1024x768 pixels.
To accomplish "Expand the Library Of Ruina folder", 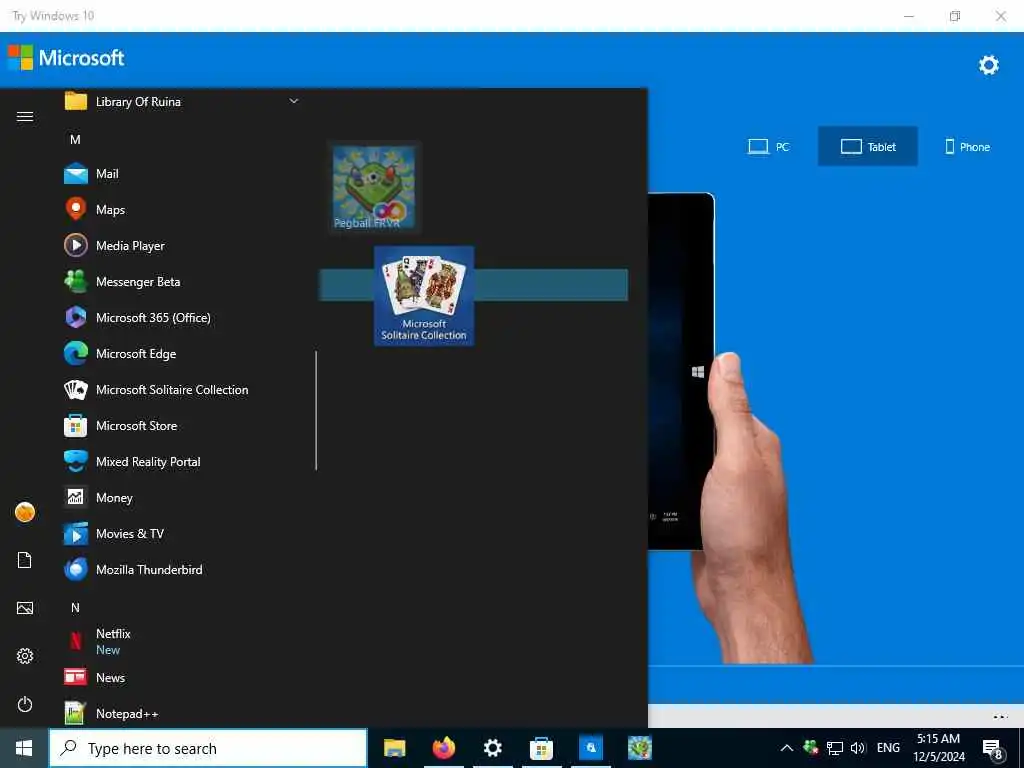I will coord(294,101).
